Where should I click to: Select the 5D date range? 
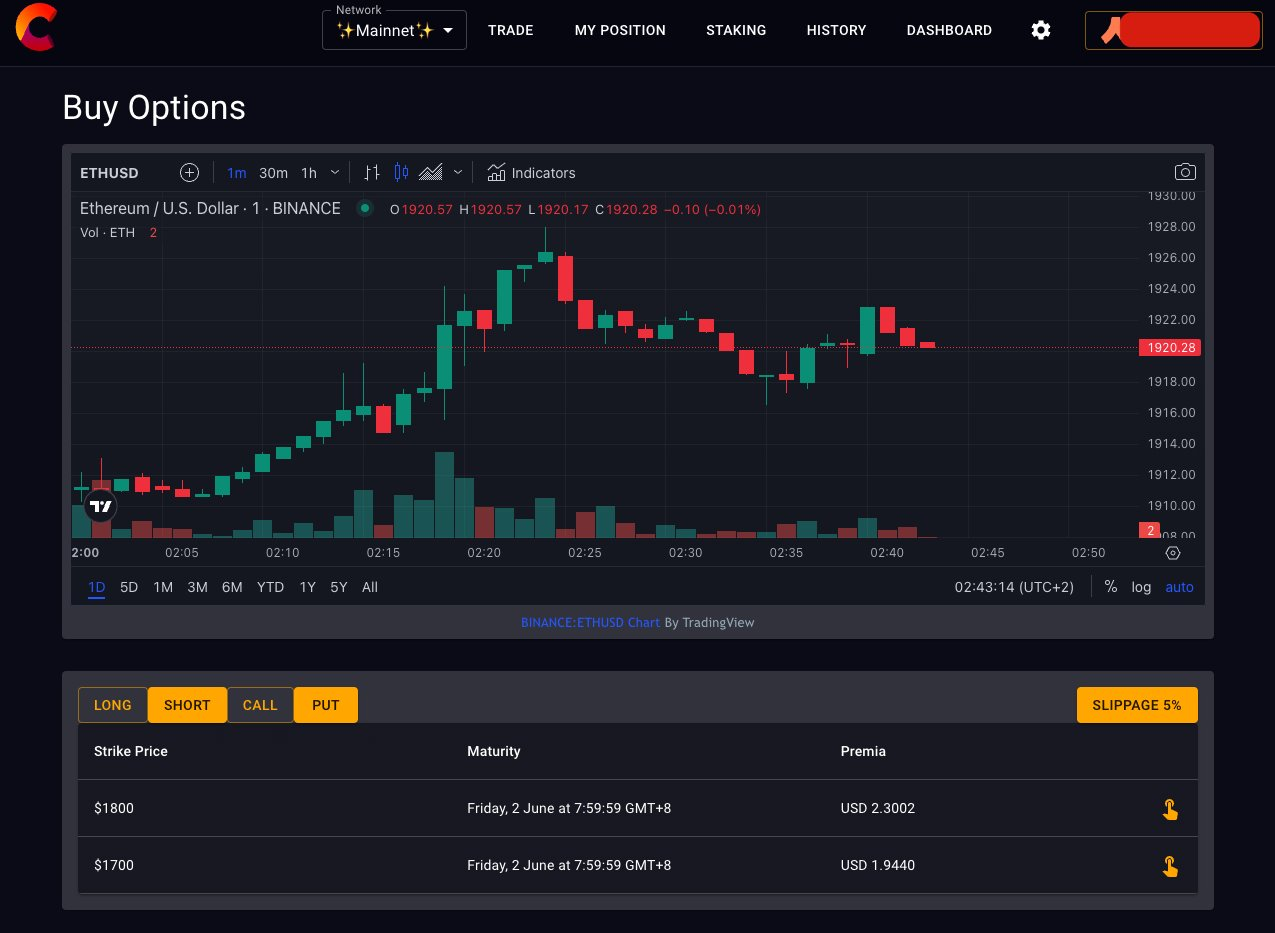click(129, 587)
